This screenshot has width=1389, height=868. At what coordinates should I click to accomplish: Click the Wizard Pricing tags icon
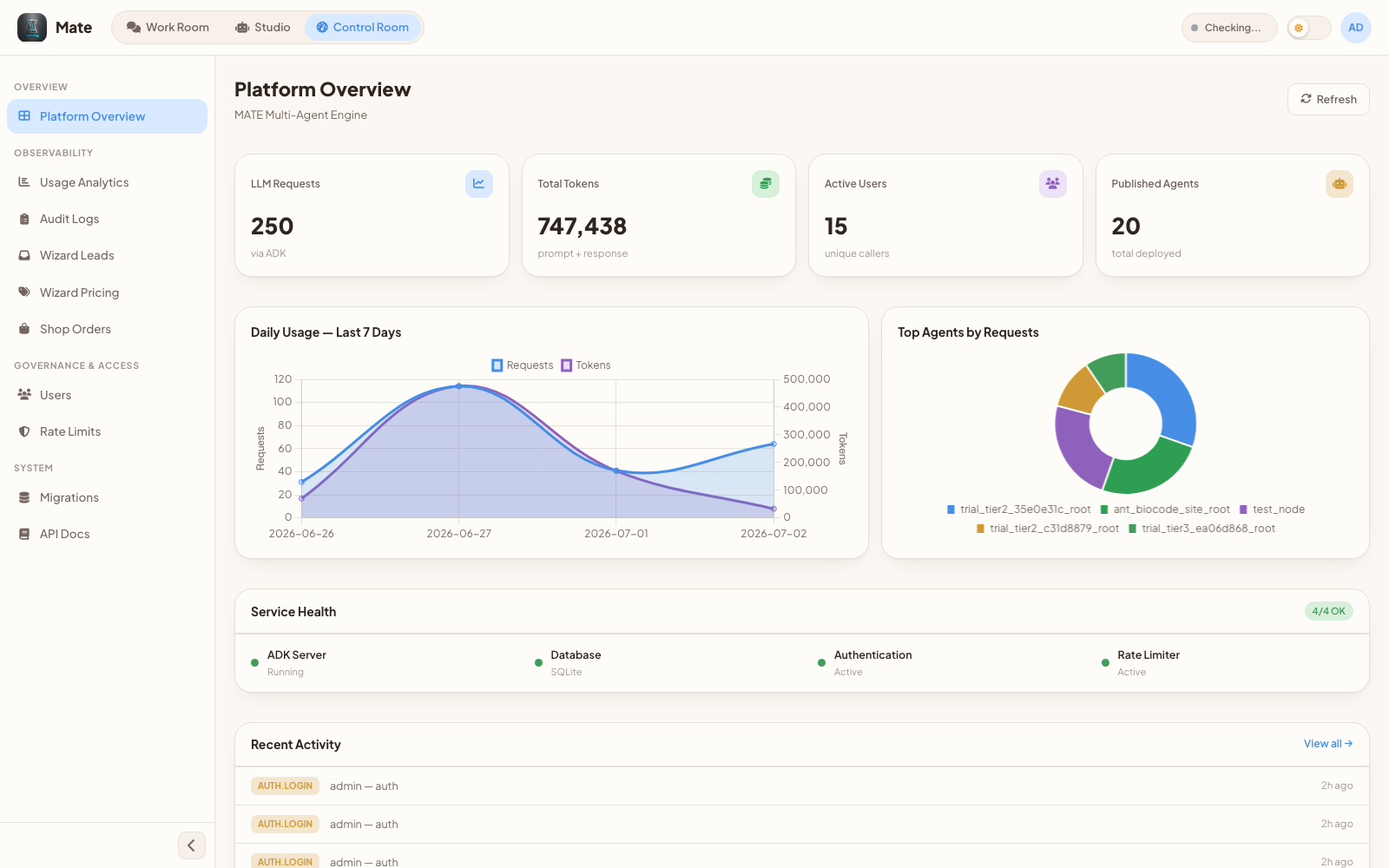pos(24,293)
